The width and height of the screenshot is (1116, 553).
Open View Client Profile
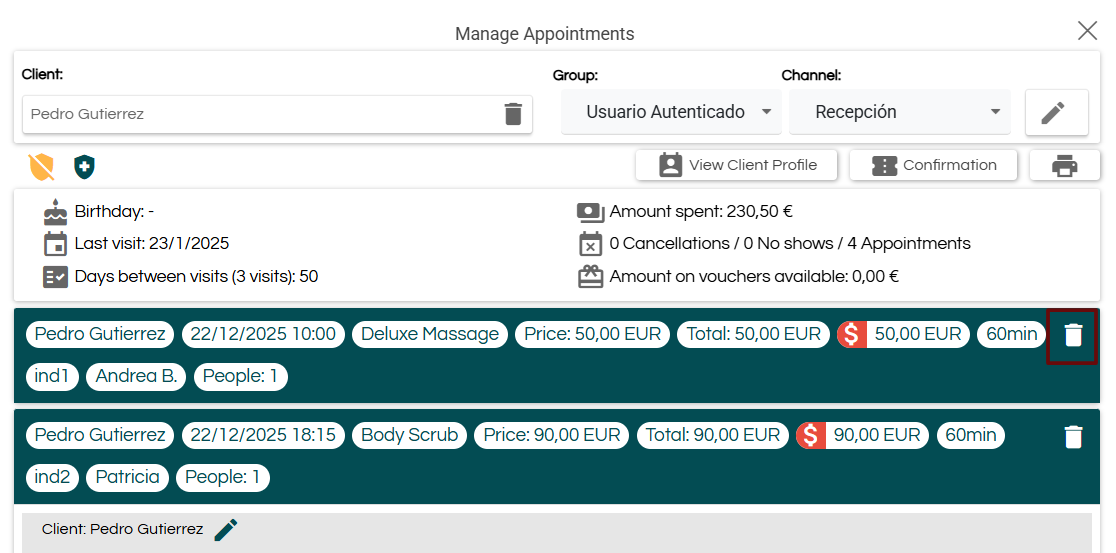click(737, 166)
